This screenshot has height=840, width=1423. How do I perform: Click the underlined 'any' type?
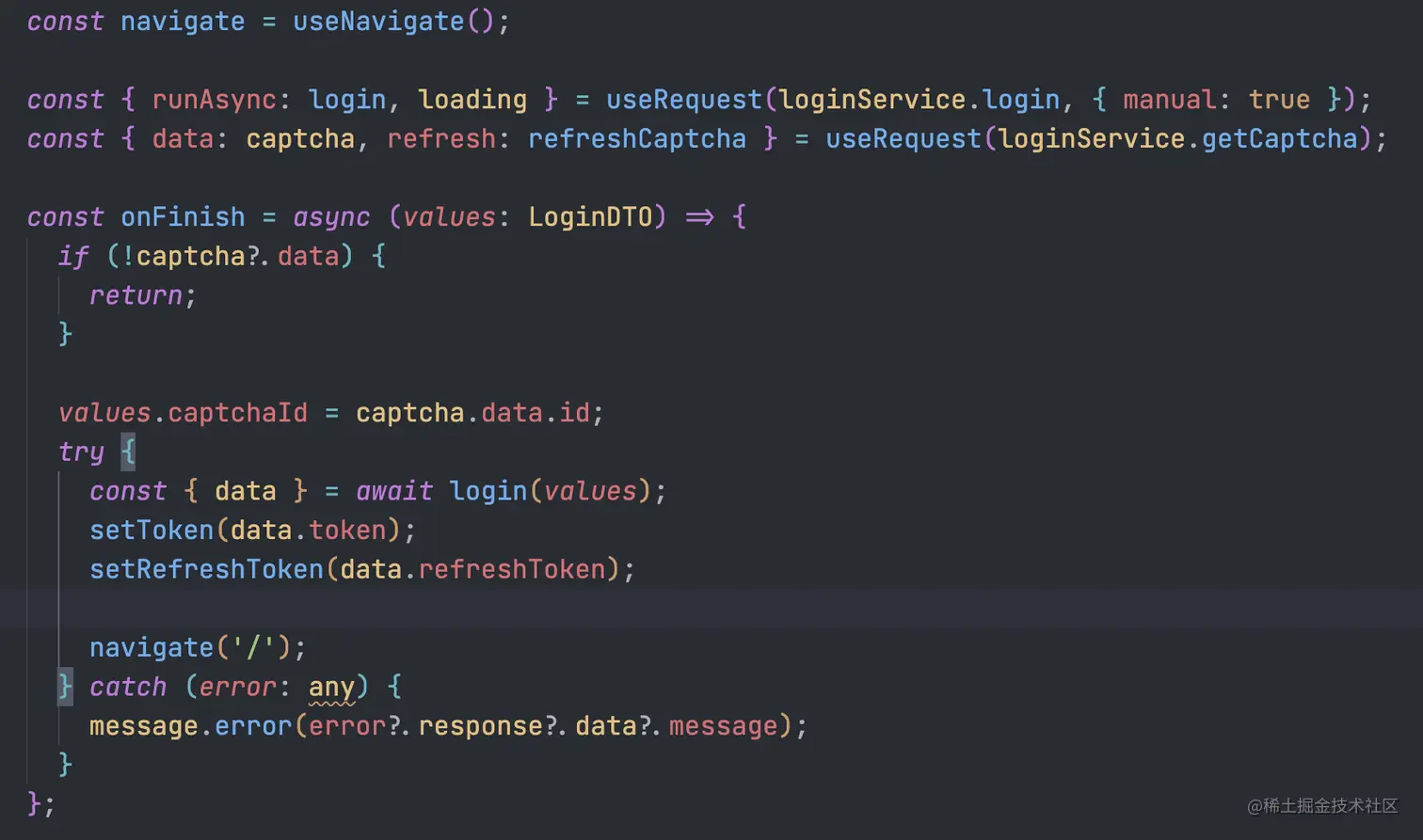331,689
